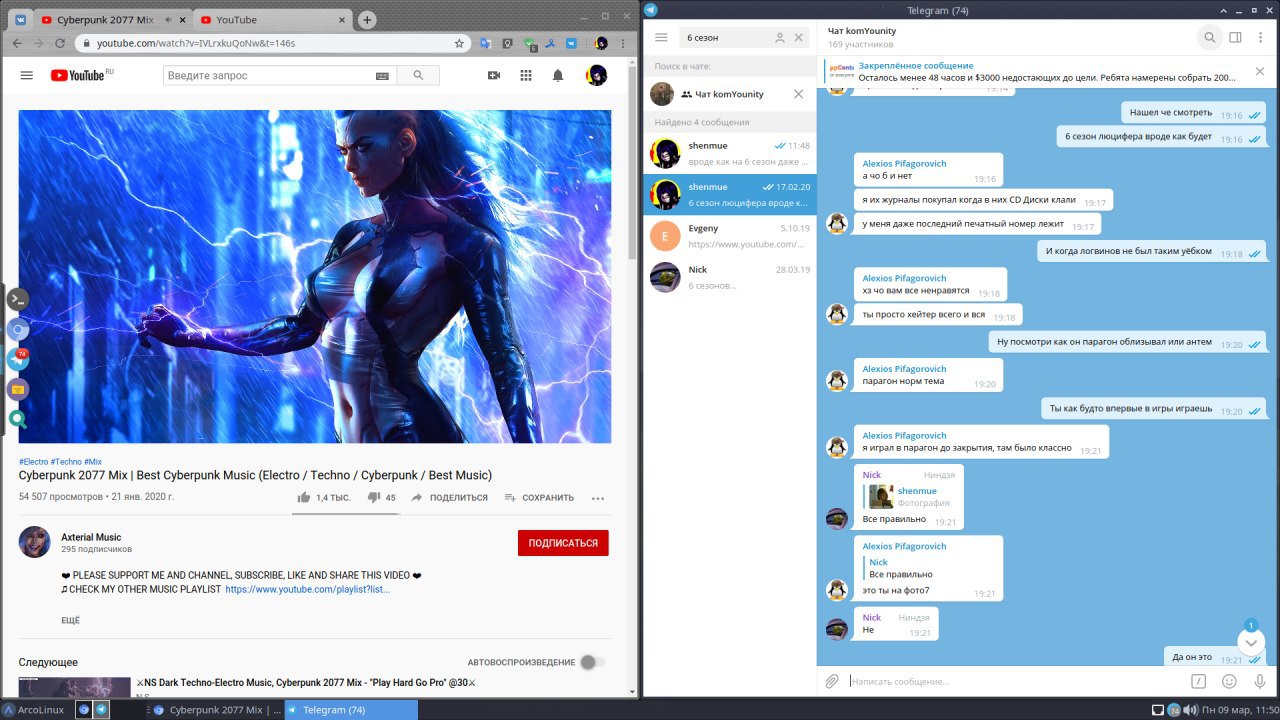Click ПОДЕЛИТЬСЯ share button

[450, 497]
